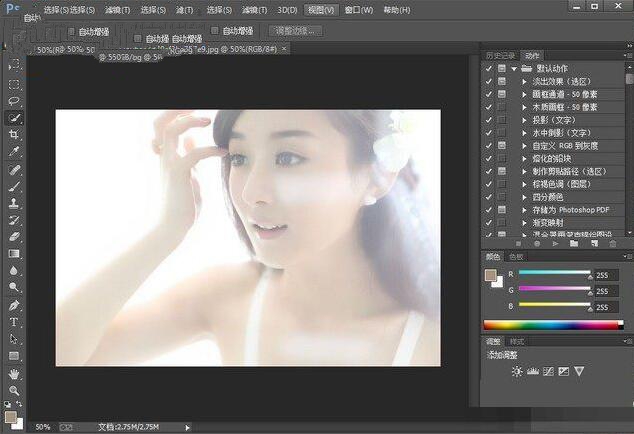Expand the 画框通道 - 50 像素 action
Image resolution: width=634 pixels, height=434 pixels.
[x=524, y=95]
